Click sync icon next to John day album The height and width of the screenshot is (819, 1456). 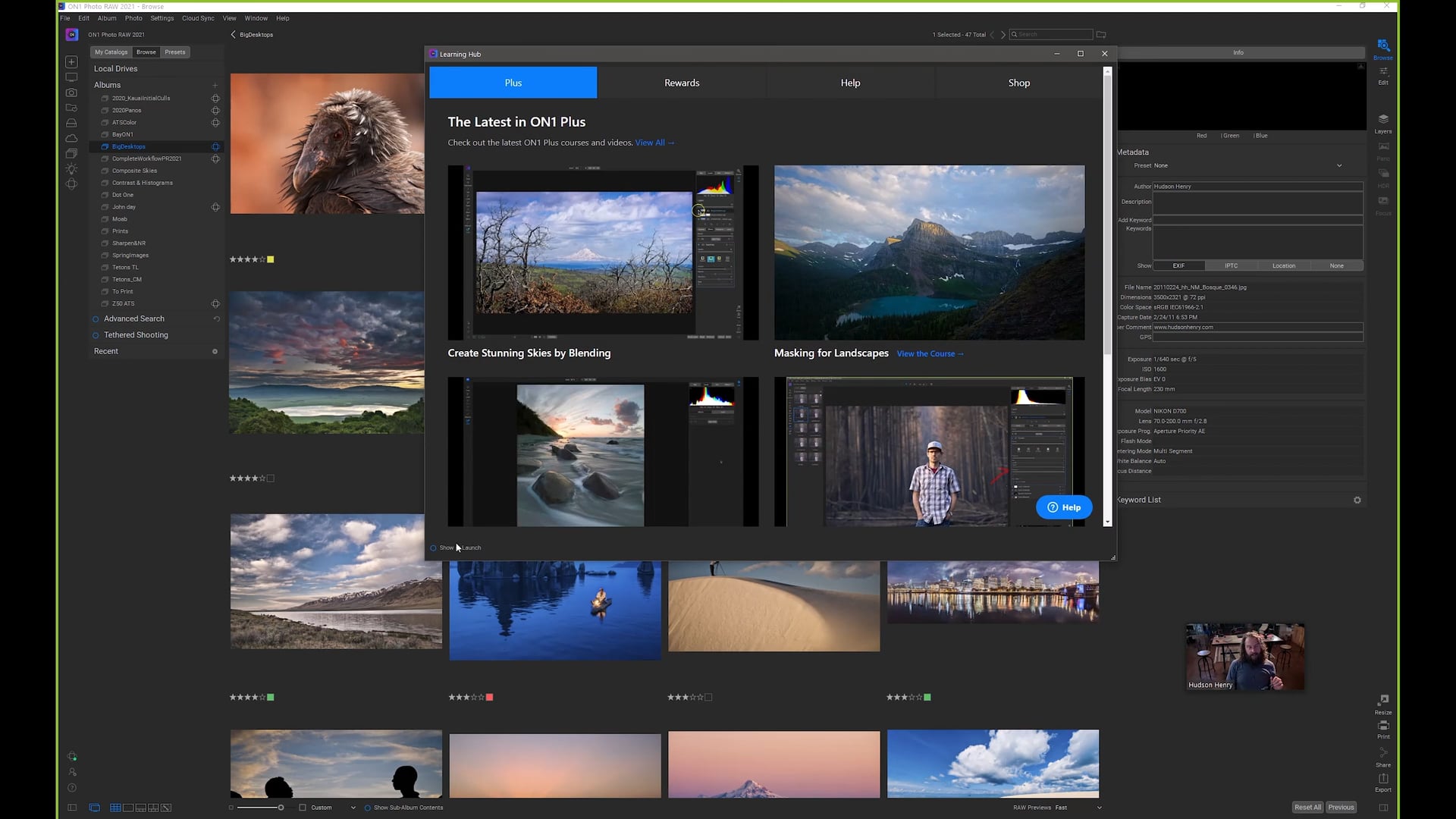coord(215,207)
